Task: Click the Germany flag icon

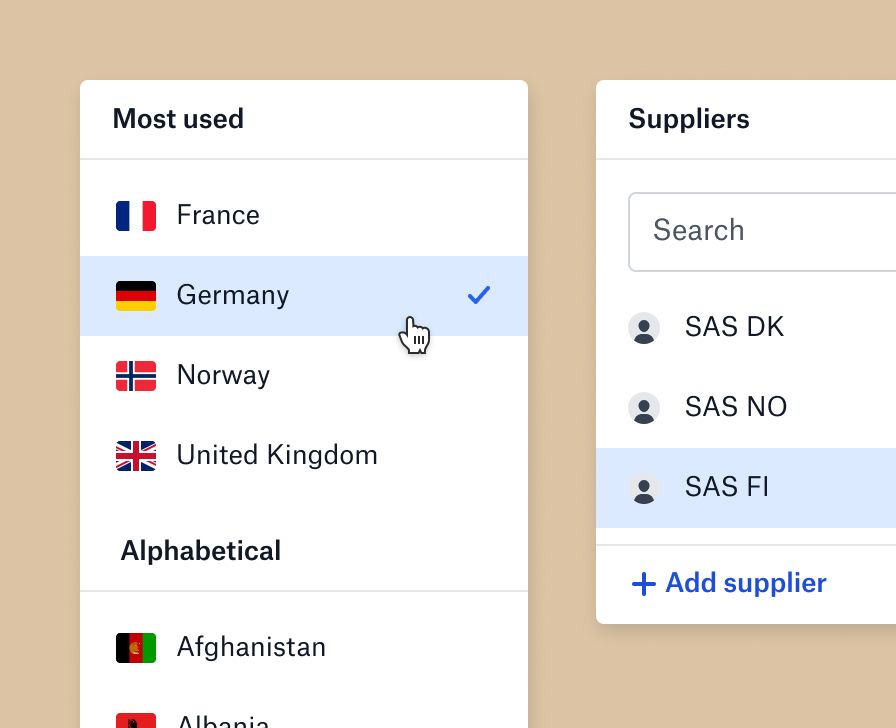Action: point(136,295)
